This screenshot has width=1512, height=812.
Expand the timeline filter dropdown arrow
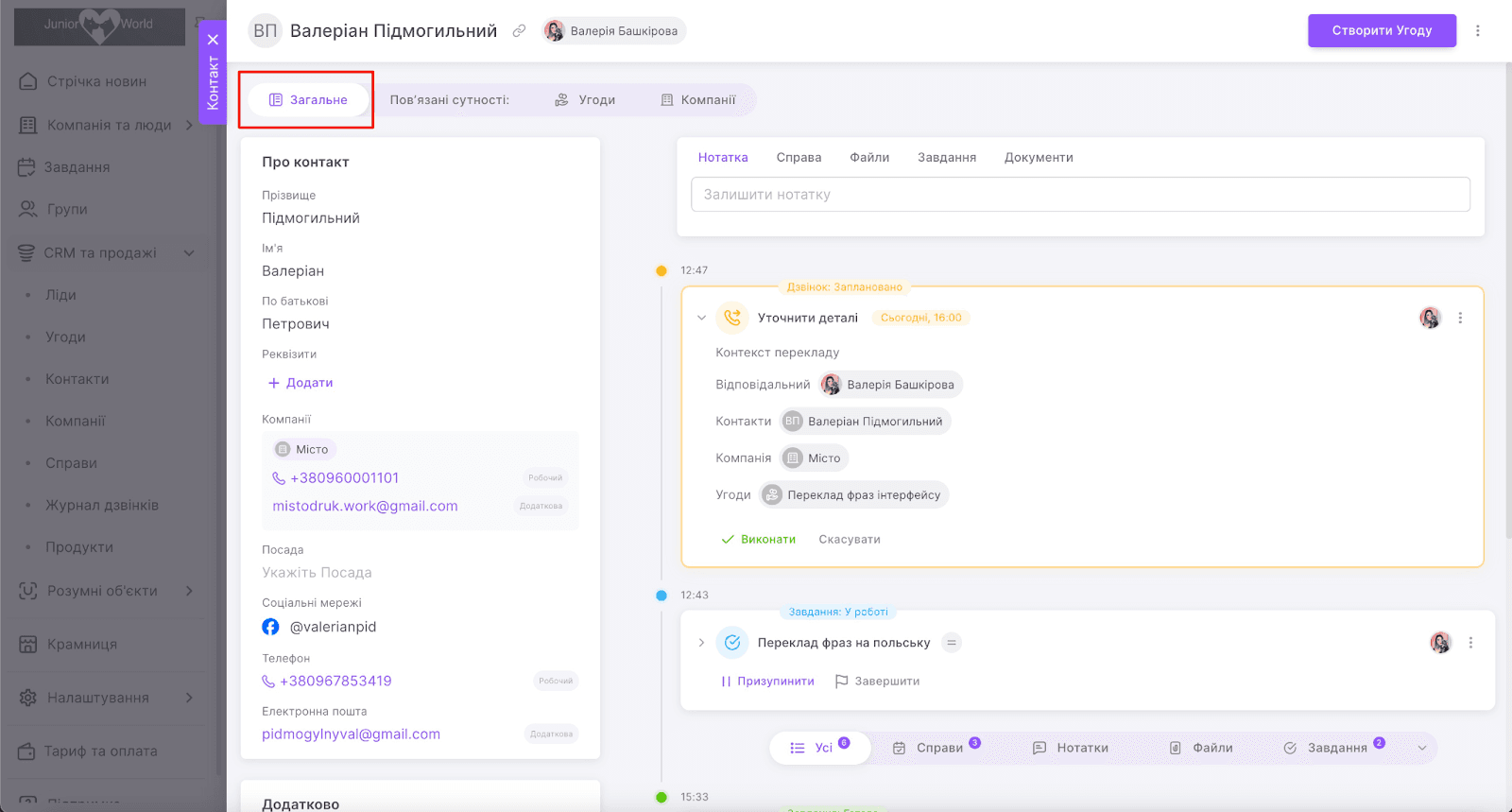[x=1422, y=748]
